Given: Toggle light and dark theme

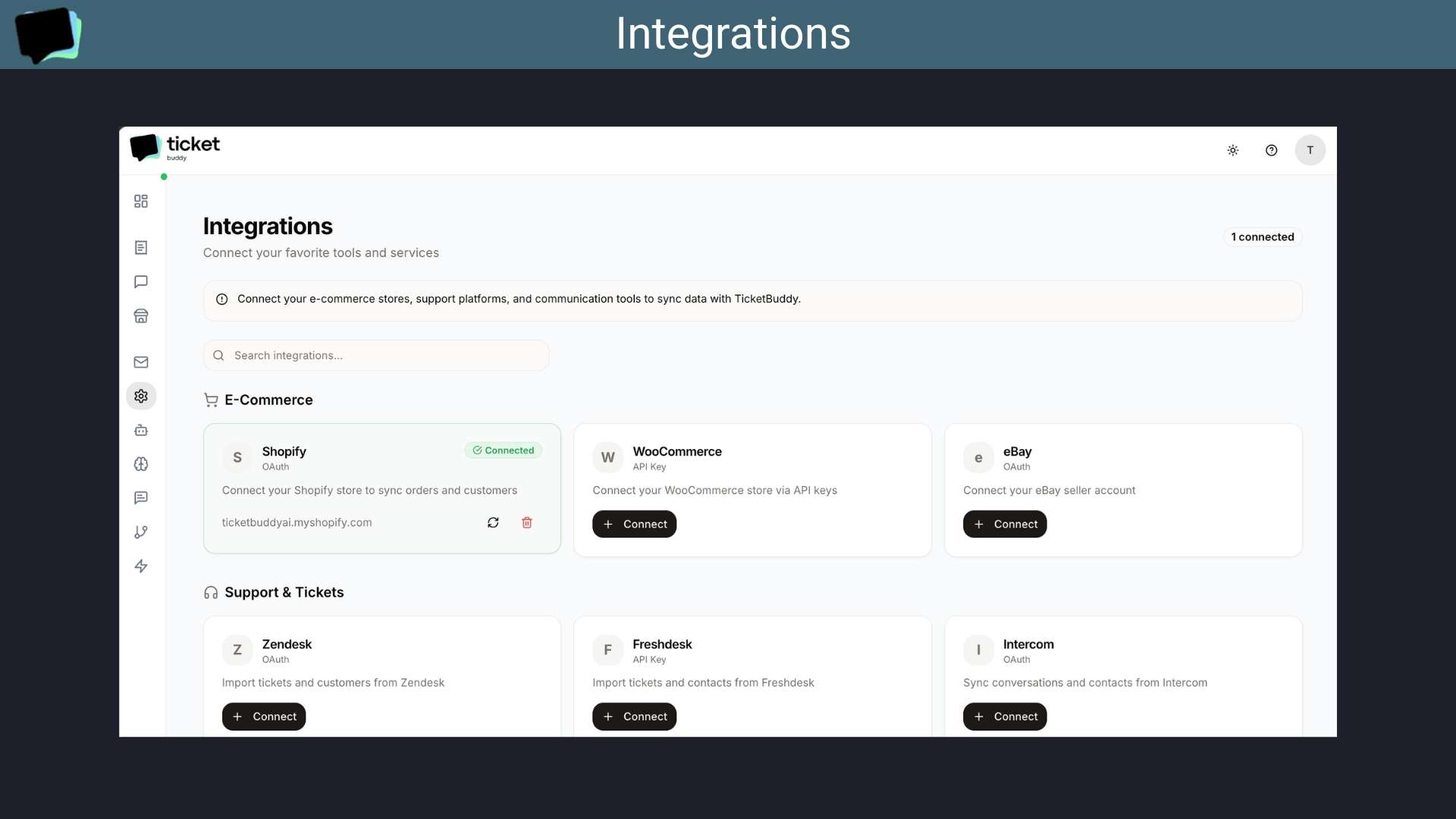Looking at the screenshot, I should pos(1233,150).
